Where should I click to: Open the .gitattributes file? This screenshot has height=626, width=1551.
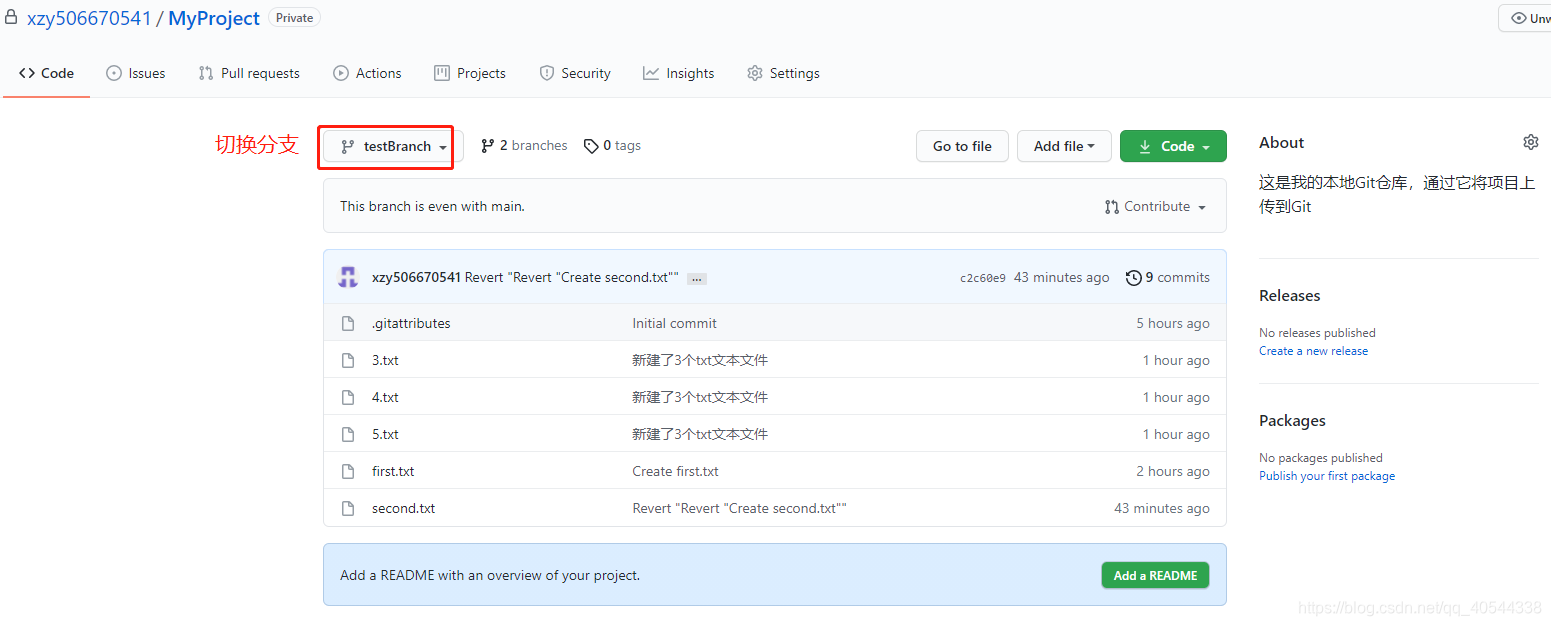point(411,323)
